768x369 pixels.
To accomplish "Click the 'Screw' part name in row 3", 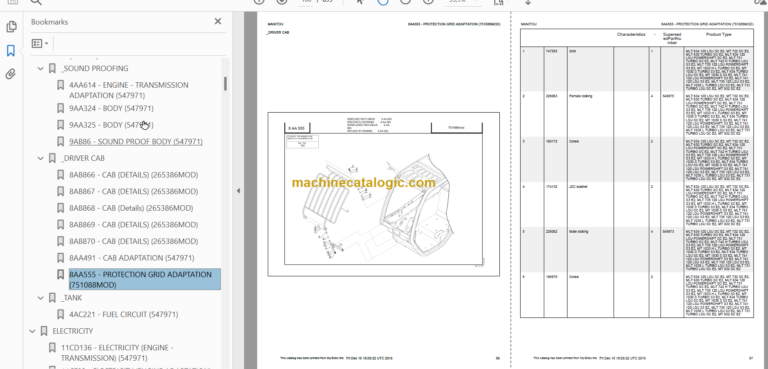I will [574, 141].
